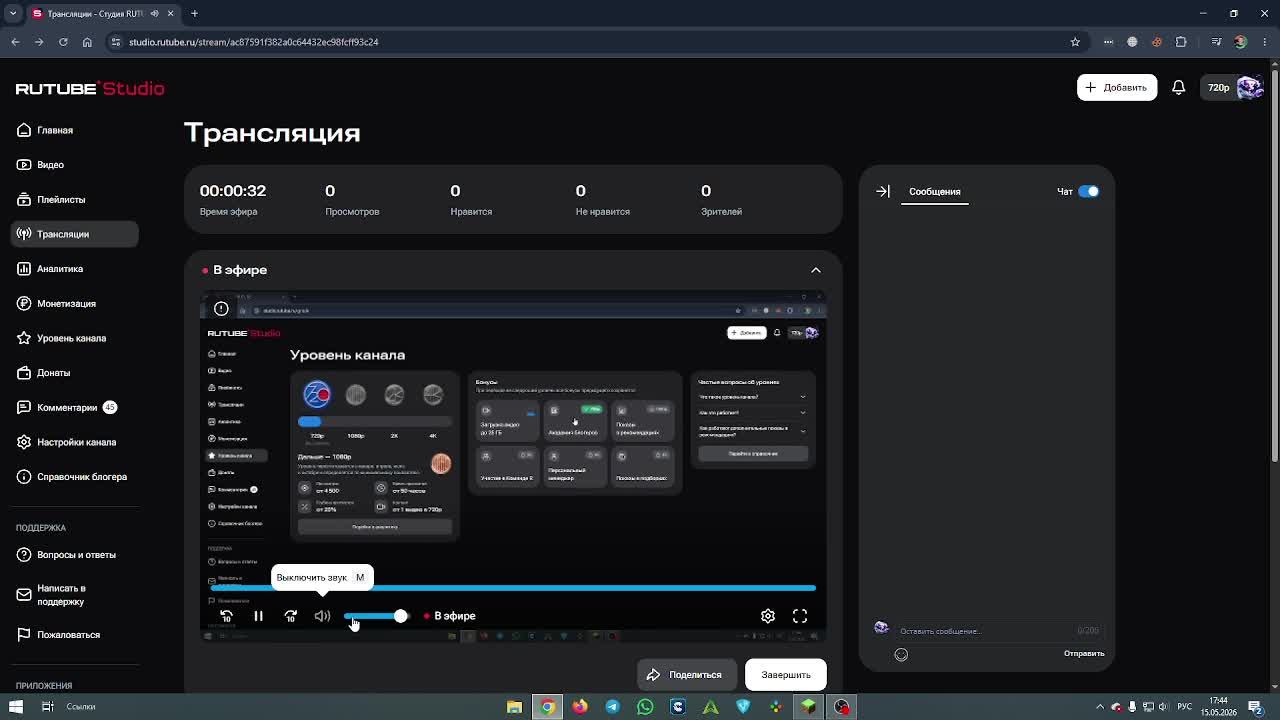The width and height of the screenshot is (1280, 720).
Task: Switch to the Сообщения tab
Action: [x=934, y=191]
